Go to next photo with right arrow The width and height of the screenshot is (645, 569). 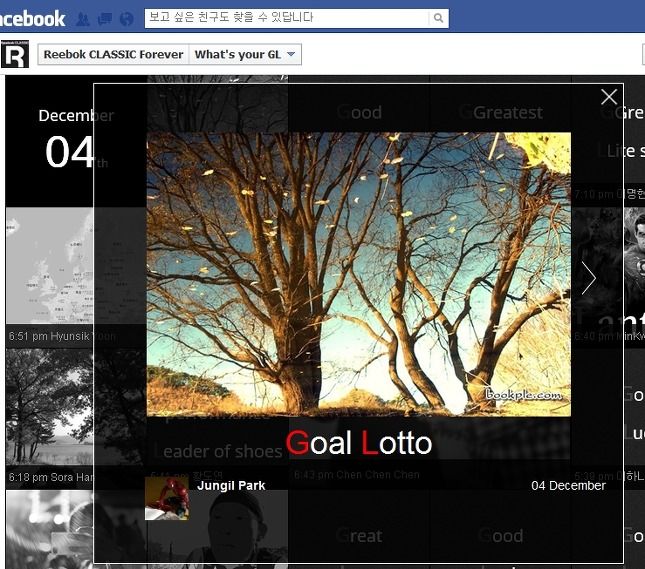coord(589,278)
